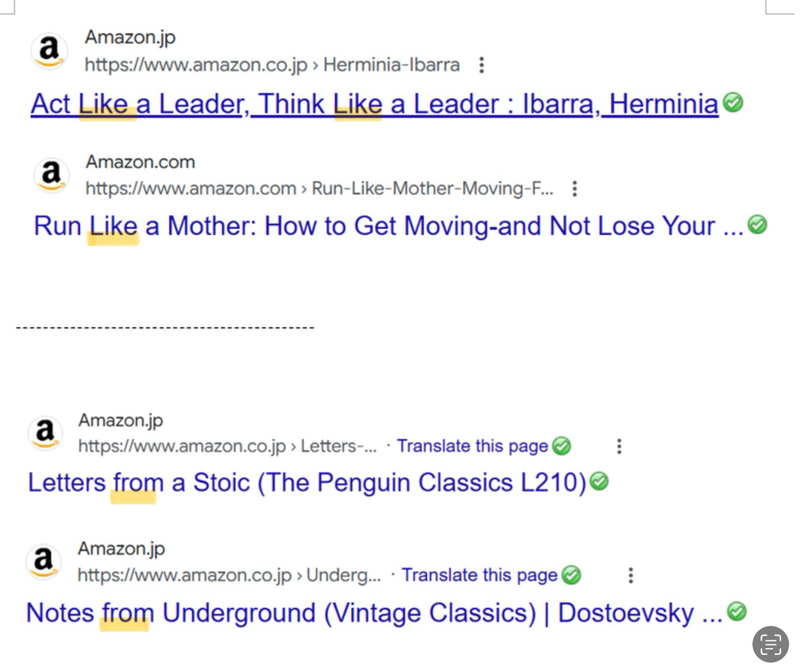Click green checkmark after Act Like a Leader title
The width and height of the screenshot is (800, 672).
tap(733, 103)
